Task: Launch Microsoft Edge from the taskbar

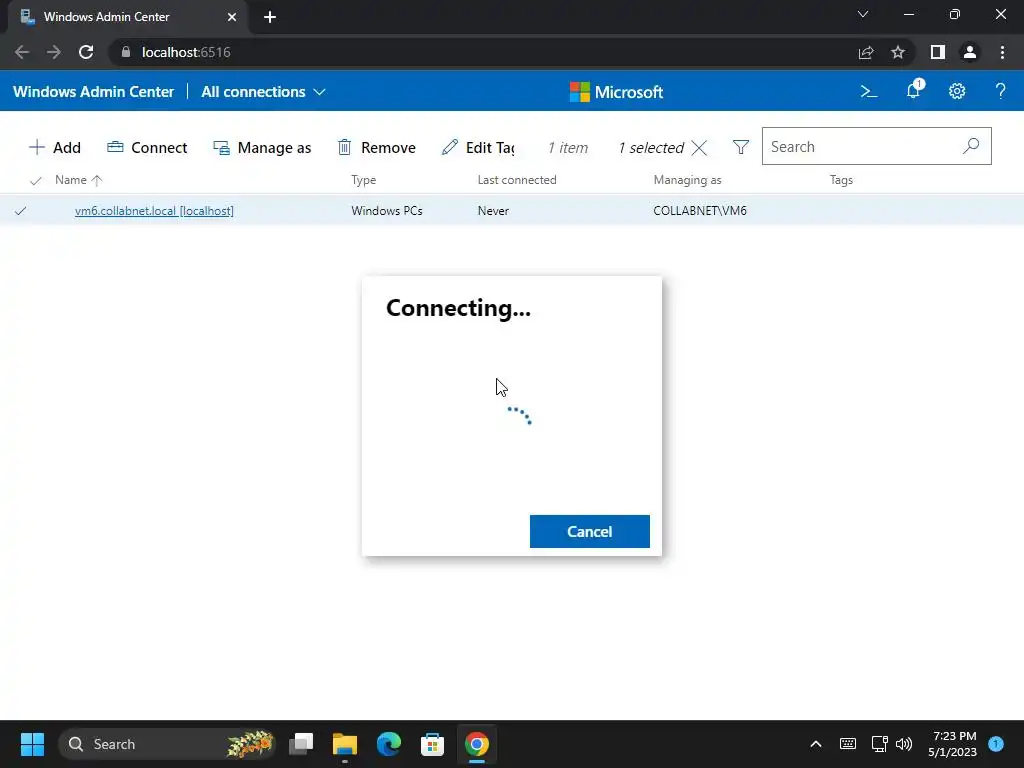Action: pos(389,744)
